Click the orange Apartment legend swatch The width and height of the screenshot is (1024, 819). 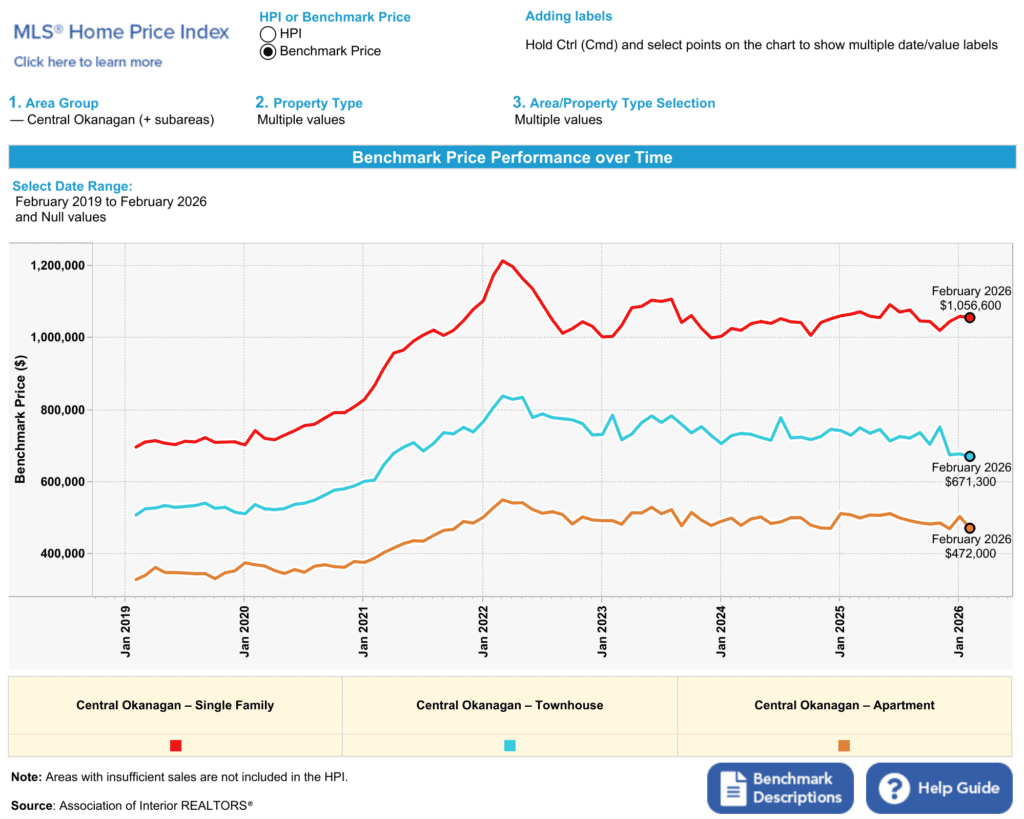tap(844, 746)
